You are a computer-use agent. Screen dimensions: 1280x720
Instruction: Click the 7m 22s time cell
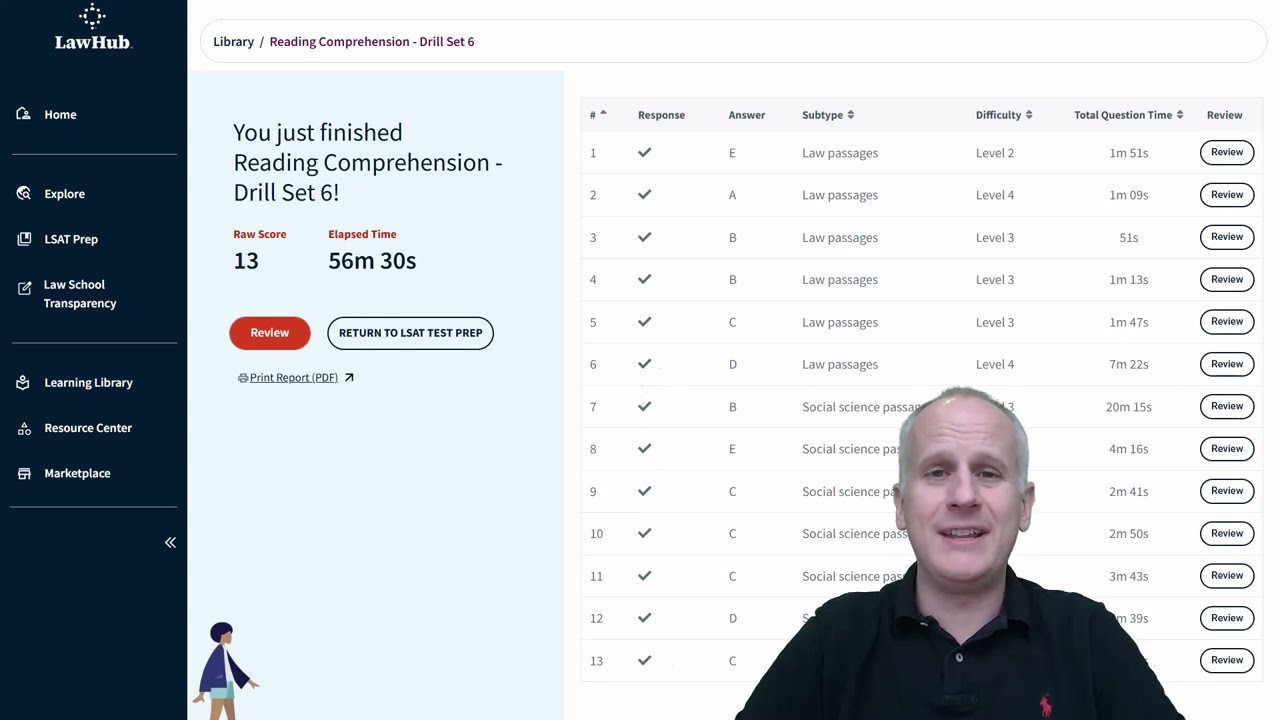(x=1128, y=364)
